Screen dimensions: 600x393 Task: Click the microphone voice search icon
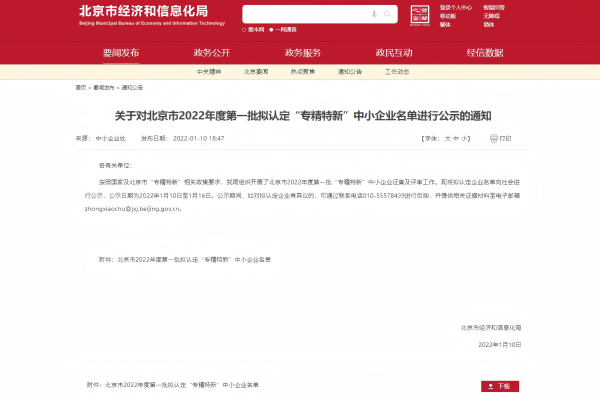pos(374,14)
